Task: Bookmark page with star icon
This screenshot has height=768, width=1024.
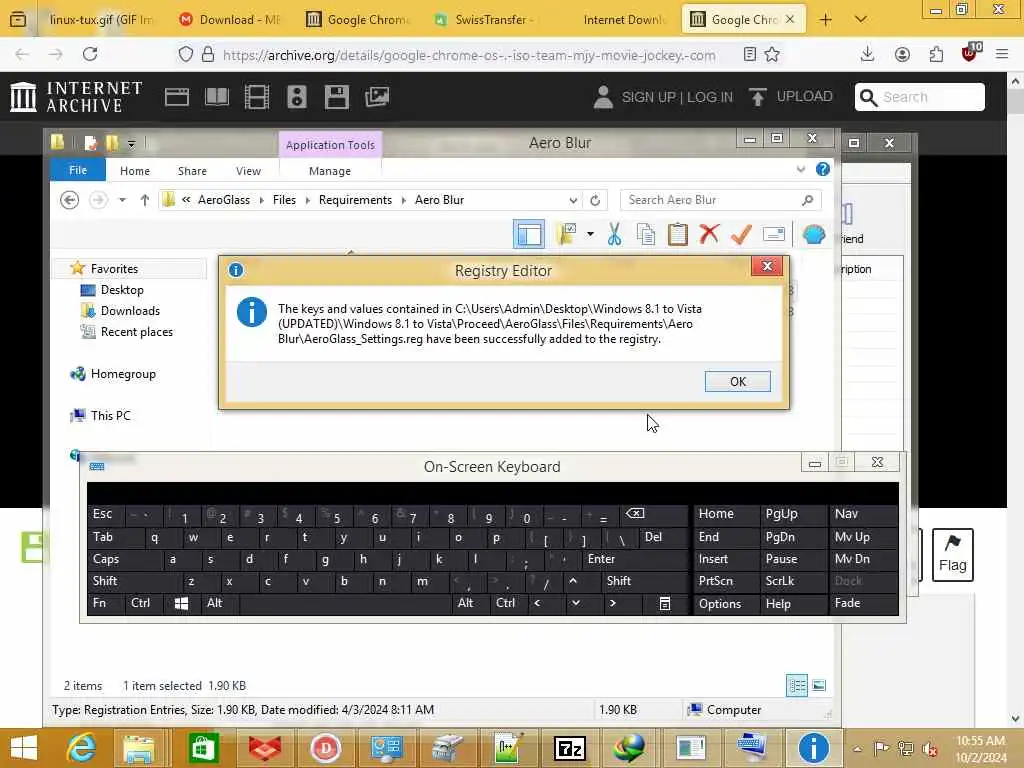Action: click(x=772, y=54)
